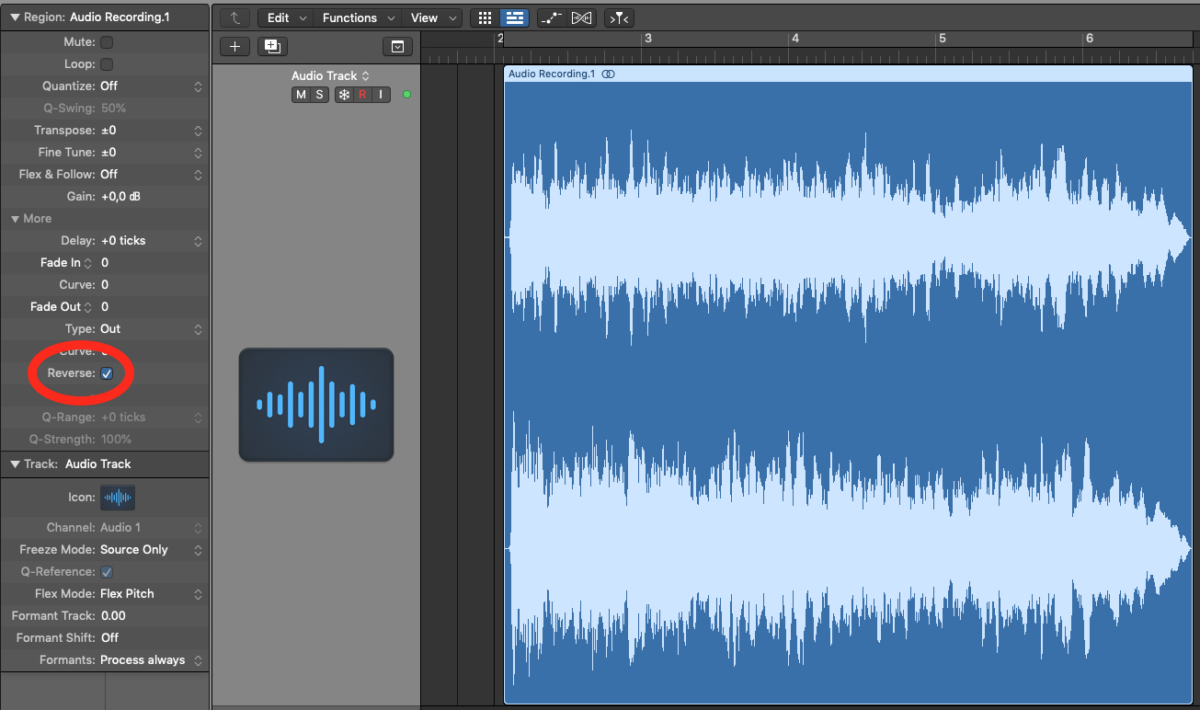
Task: Mute the Audio Track with M button
Action: point(301,95)
